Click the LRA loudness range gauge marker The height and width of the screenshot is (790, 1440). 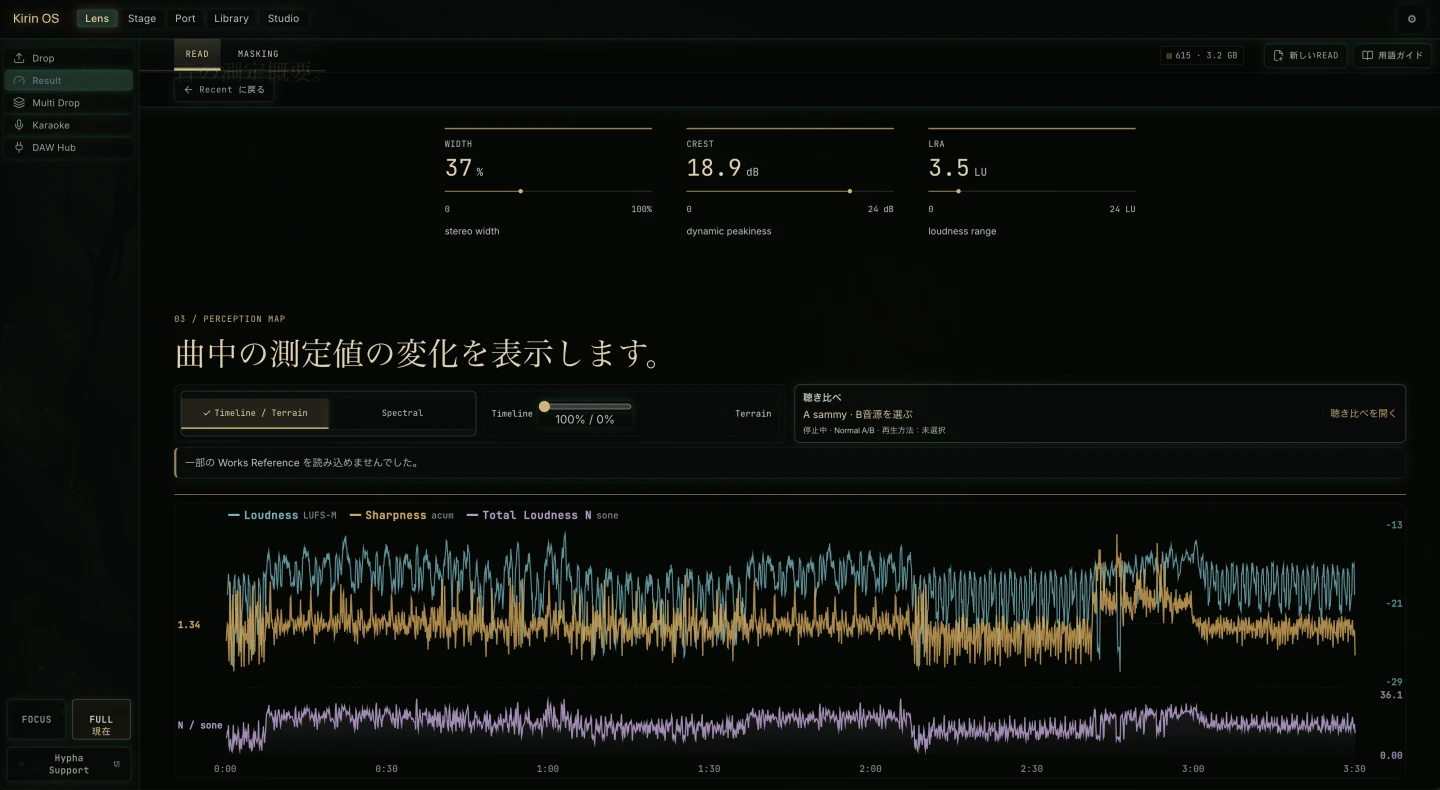958,191
